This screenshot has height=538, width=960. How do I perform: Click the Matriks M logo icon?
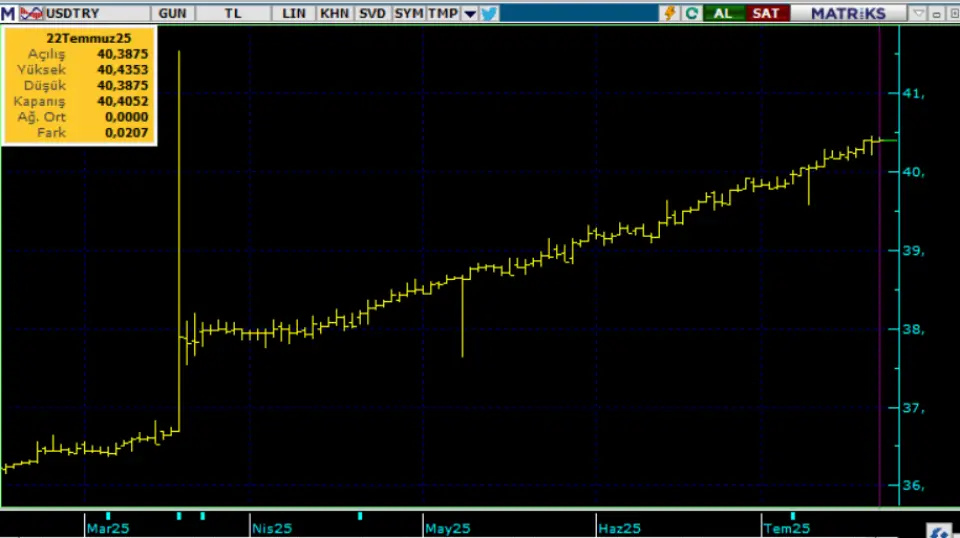coord(8,13)
